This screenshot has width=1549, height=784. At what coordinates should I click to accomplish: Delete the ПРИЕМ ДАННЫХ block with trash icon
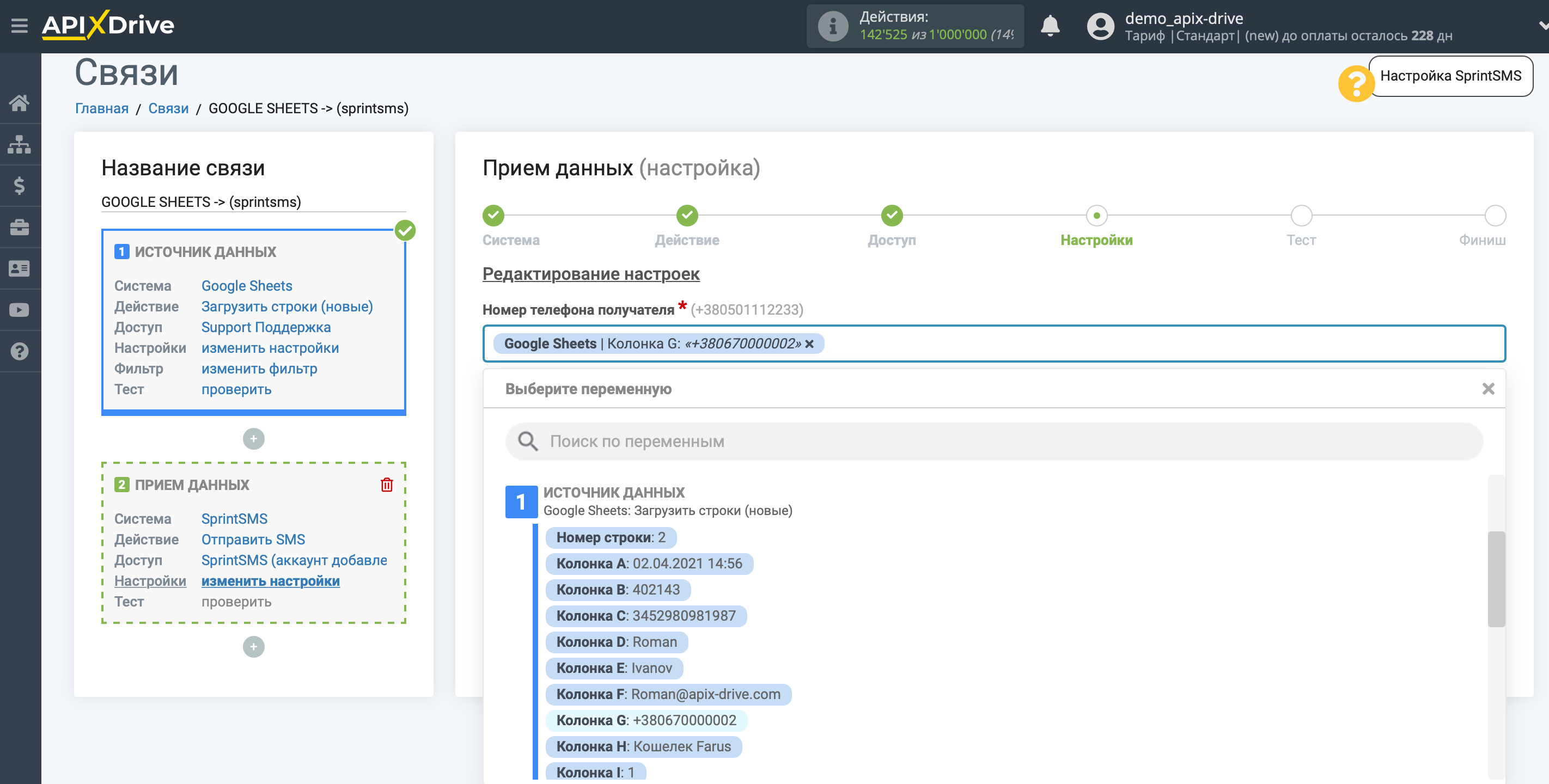coord(387,485)
